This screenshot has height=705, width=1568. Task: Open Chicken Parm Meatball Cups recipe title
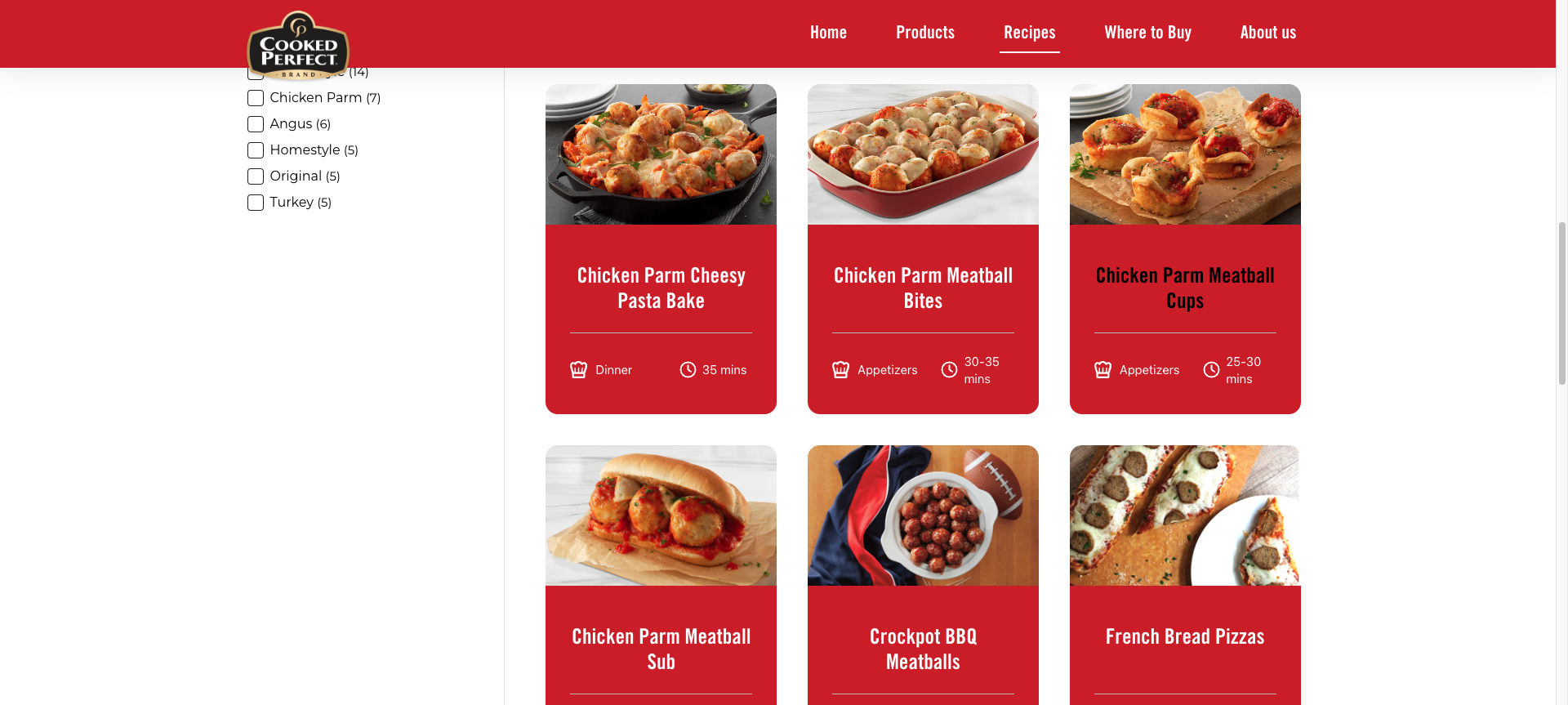tap(1185, 288)
